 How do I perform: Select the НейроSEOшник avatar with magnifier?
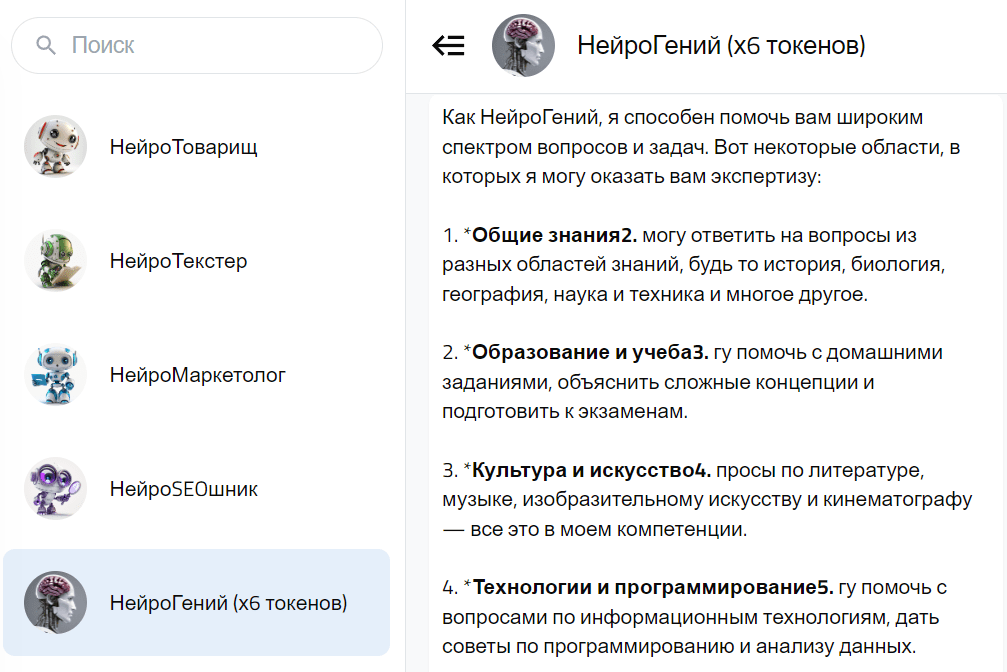coord(55,490)
